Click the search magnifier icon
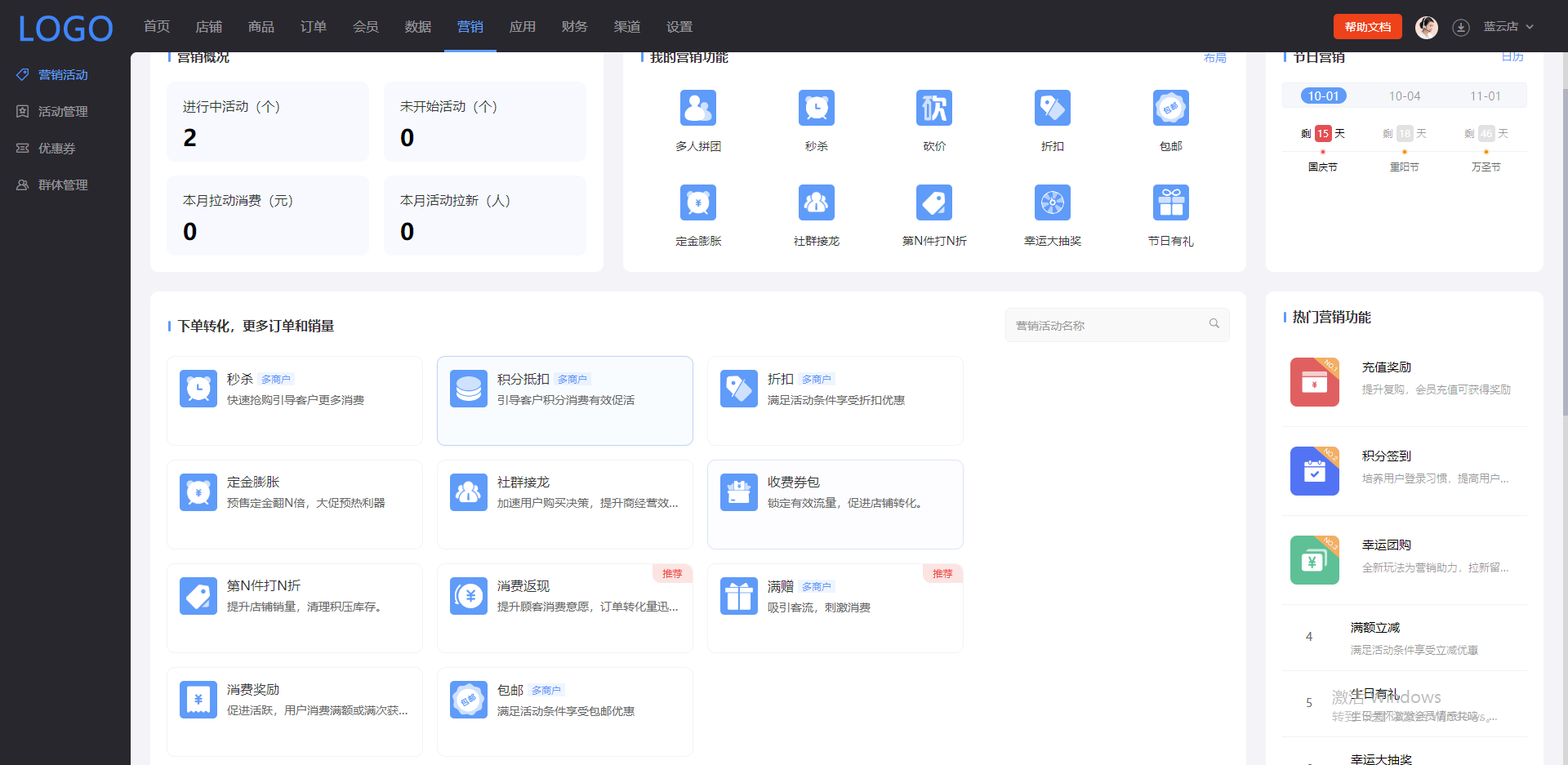Screen dimensions: 1568x765 pyautogui.click(x=1214, y=324)
